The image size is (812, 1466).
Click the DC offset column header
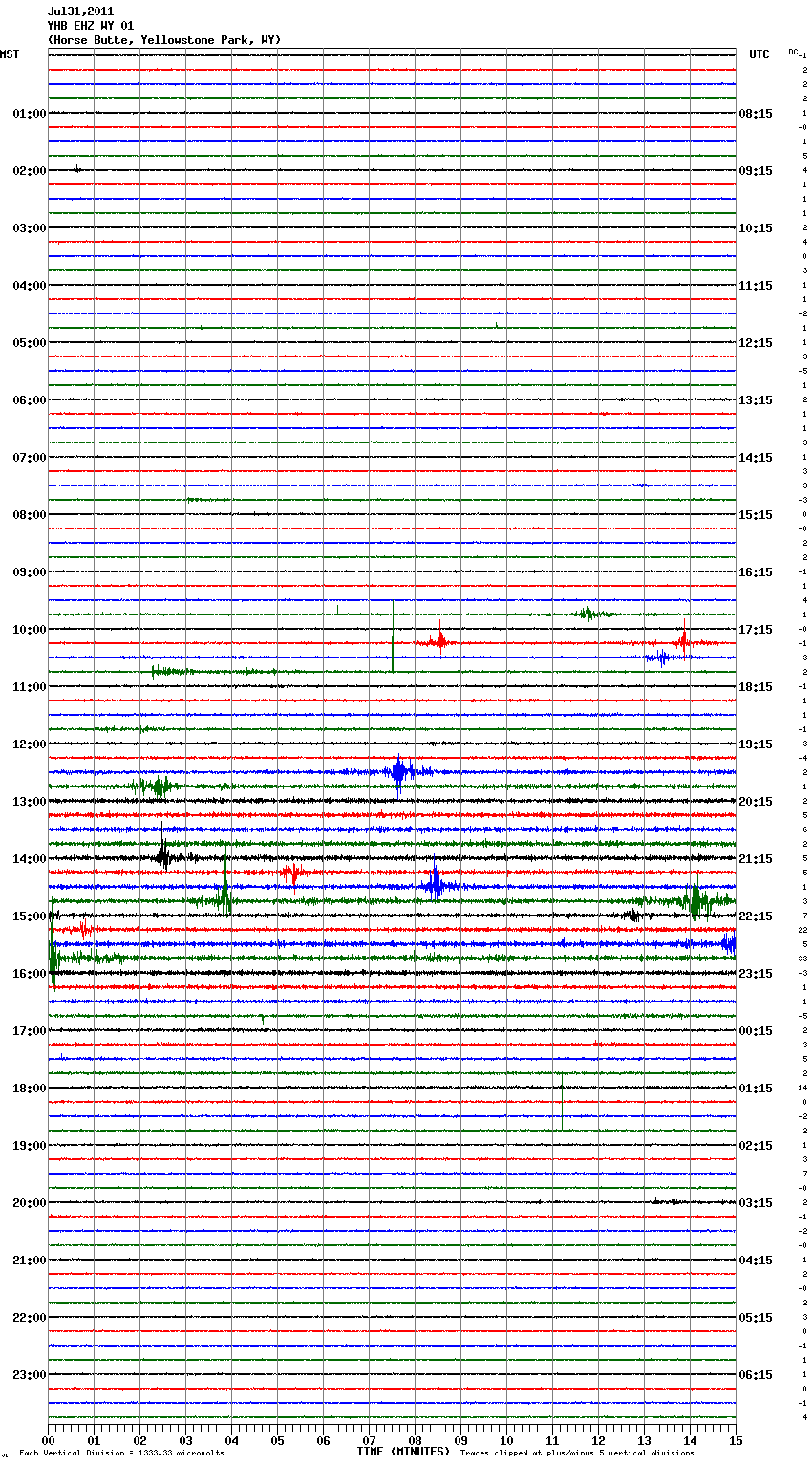pos(793,52)
